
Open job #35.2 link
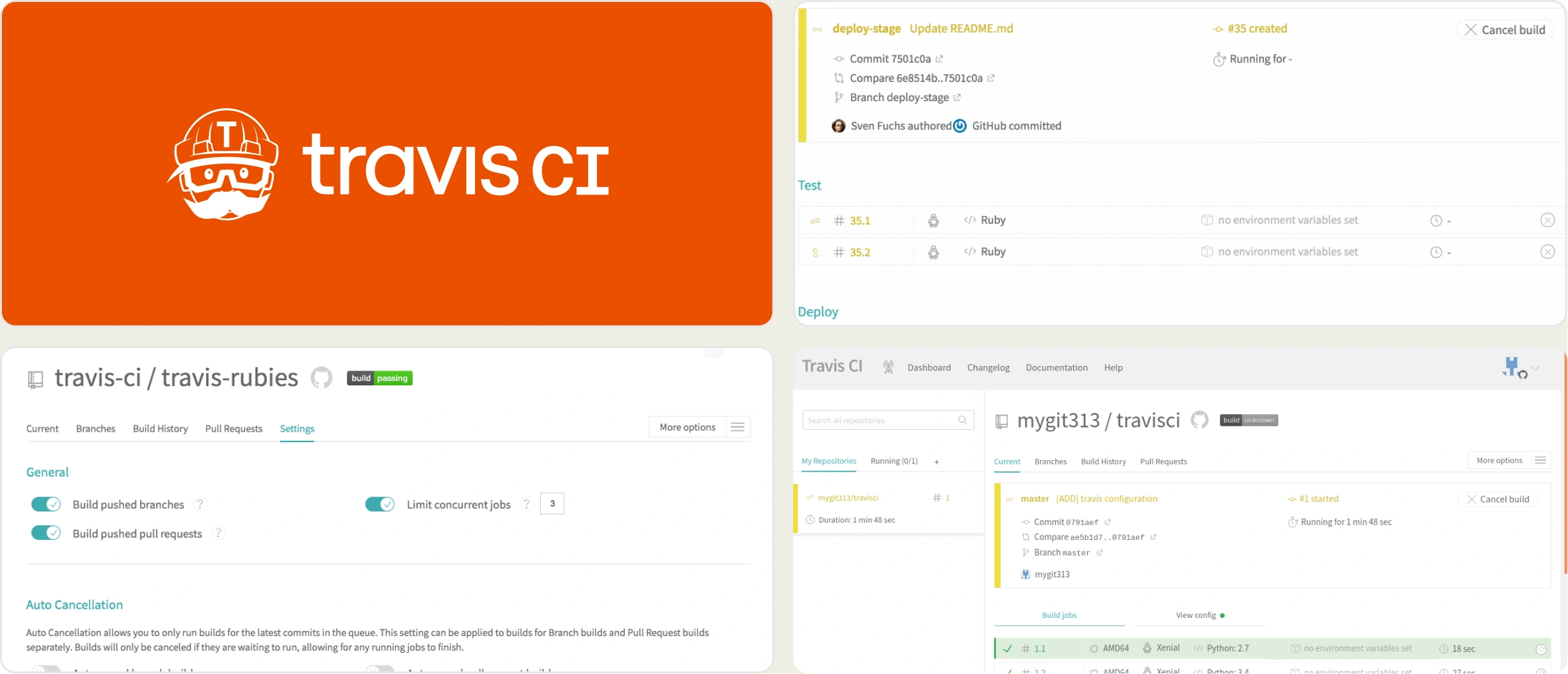859,253
